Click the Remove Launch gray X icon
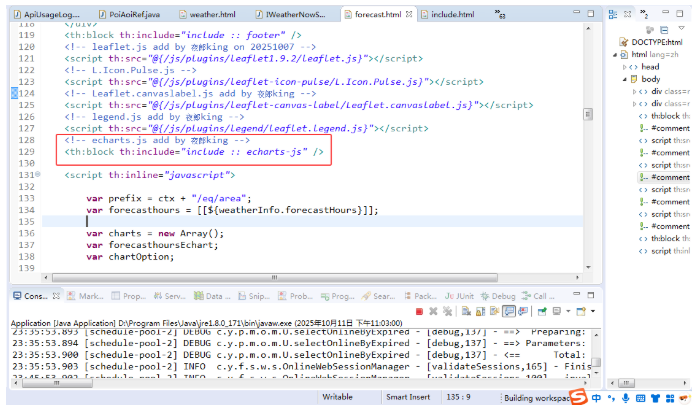The height and width of the screenshot is (419, 698). [433, 311]
